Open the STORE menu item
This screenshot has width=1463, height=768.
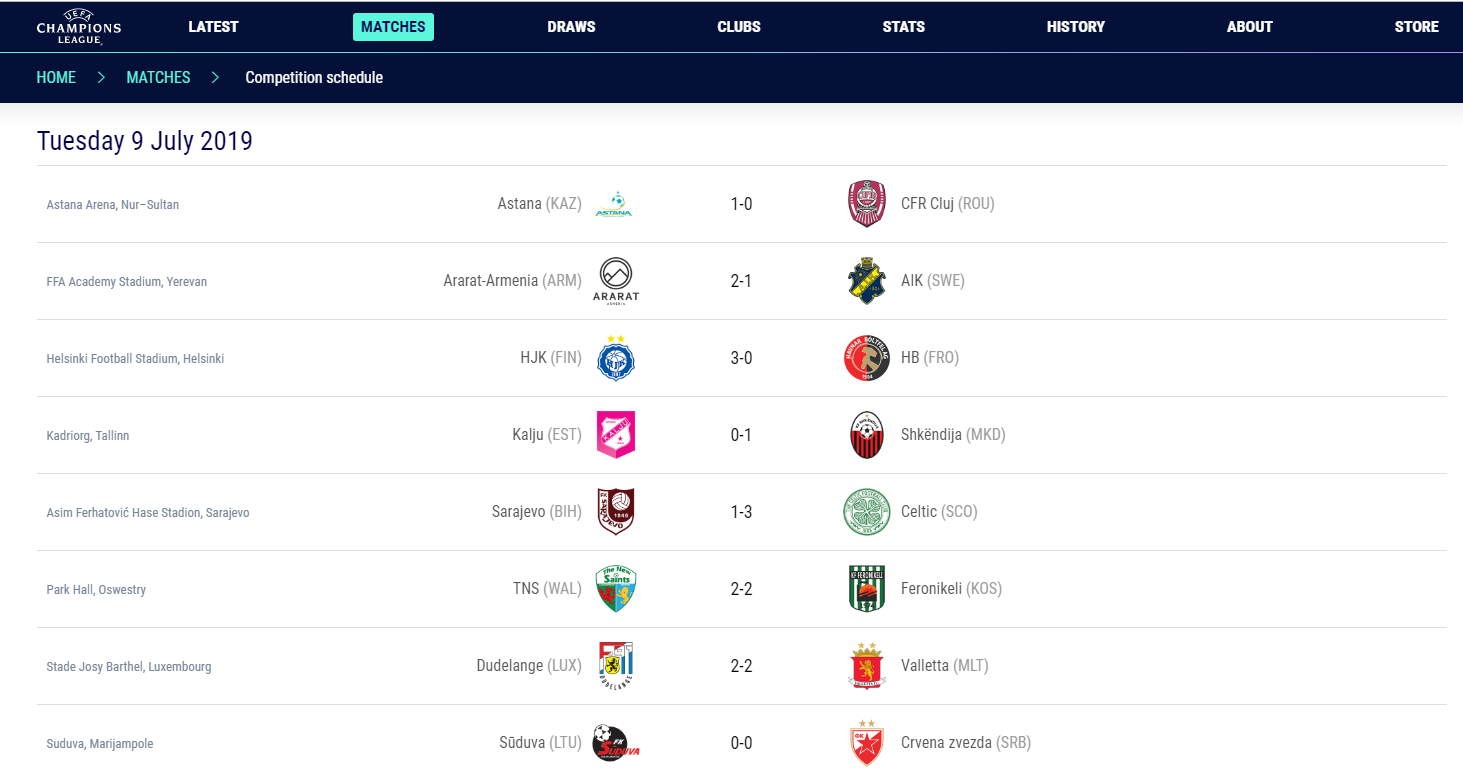click(x=1417, y=27)
